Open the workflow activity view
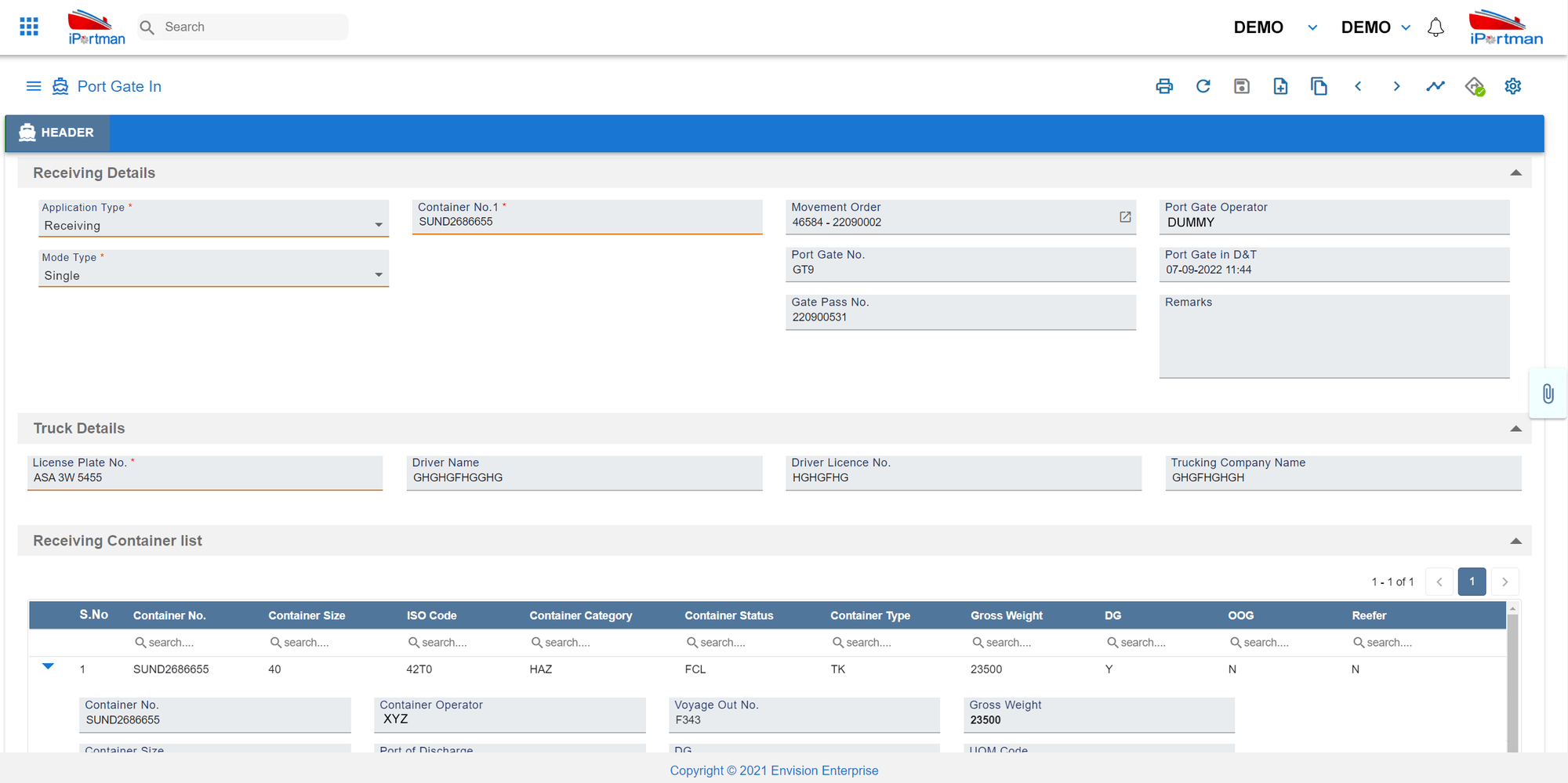1568x783 pixels. click(1436, 86)
